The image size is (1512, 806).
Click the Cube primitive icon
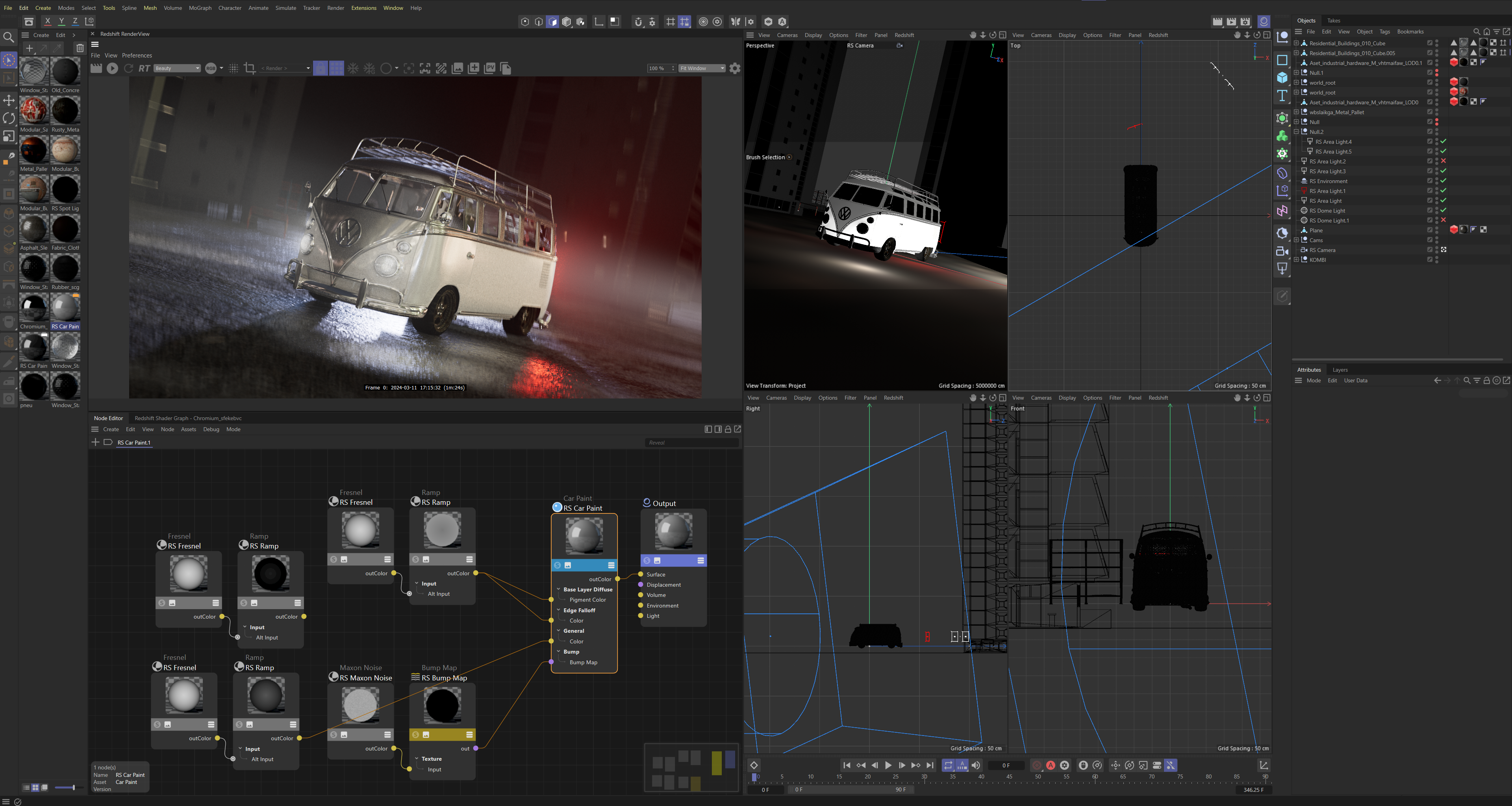[x=1282, y=78]
